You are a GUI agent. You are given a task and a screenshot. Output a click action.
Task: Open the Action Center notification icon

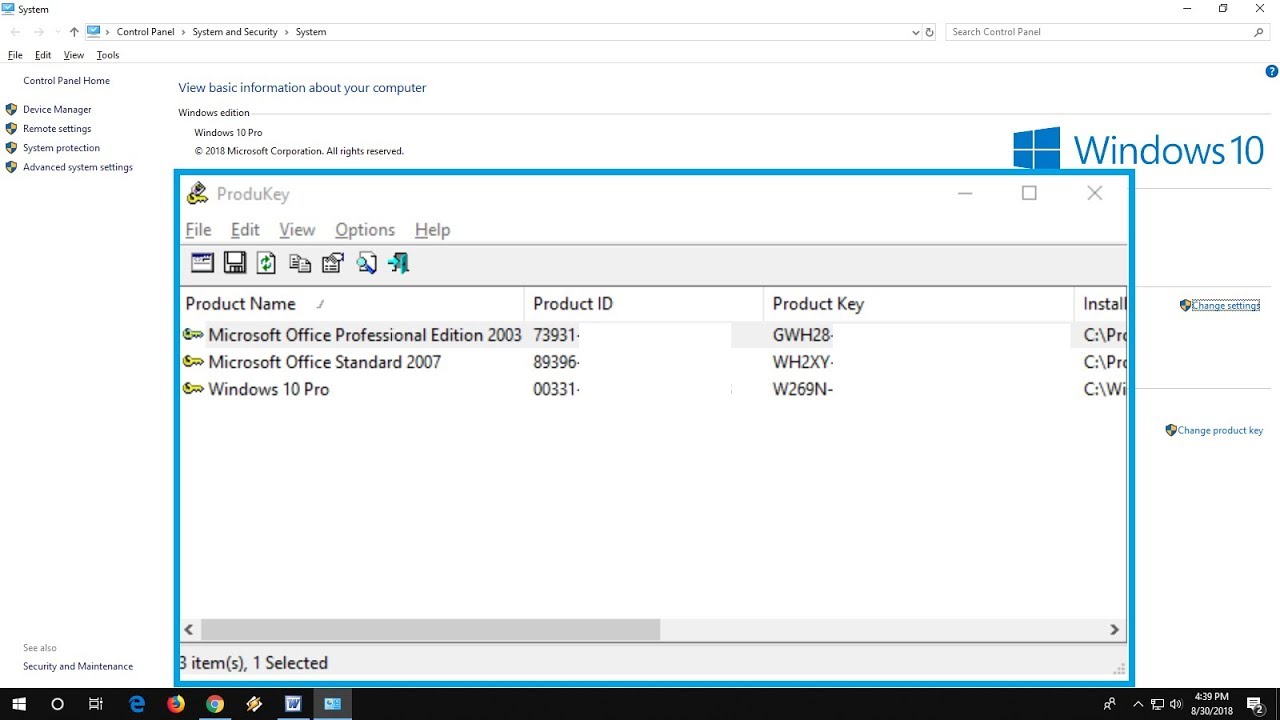point(1254,704)
